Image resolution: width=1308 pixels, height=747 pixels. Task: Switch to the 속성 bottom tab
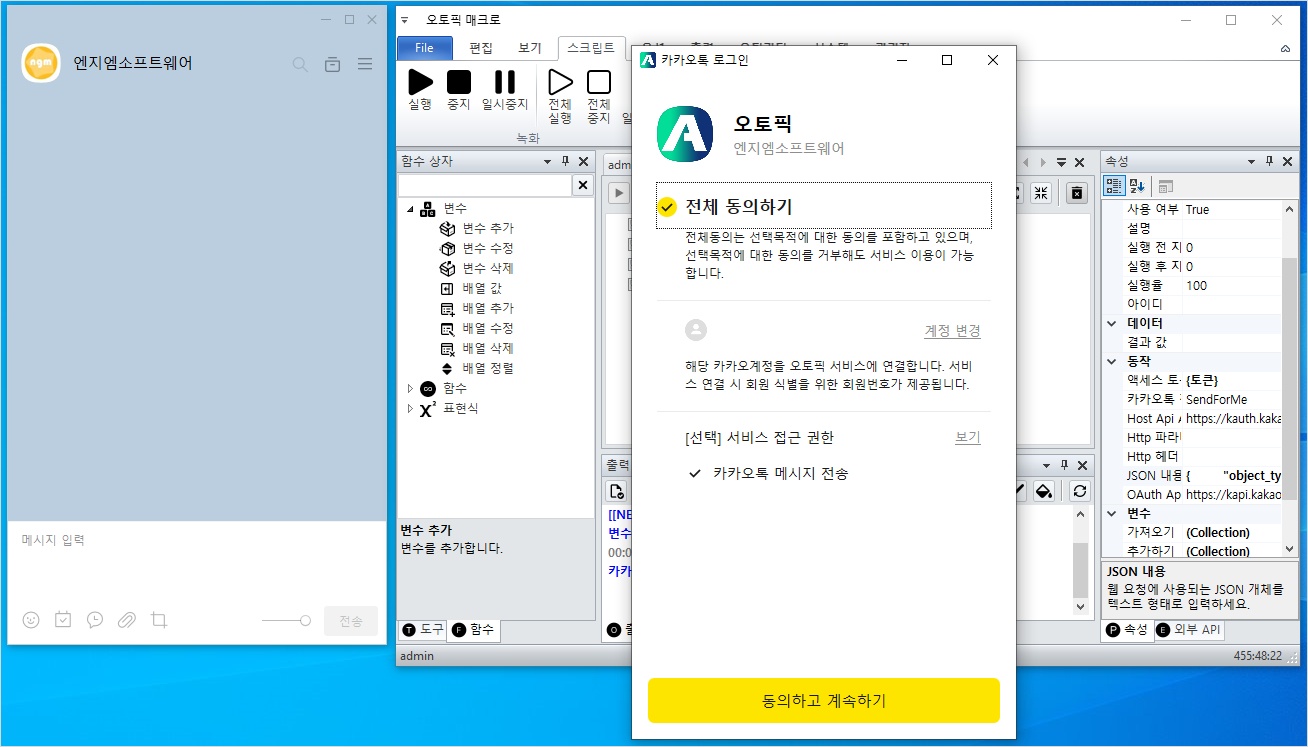pyautogui.click(x=1127, y=630)
